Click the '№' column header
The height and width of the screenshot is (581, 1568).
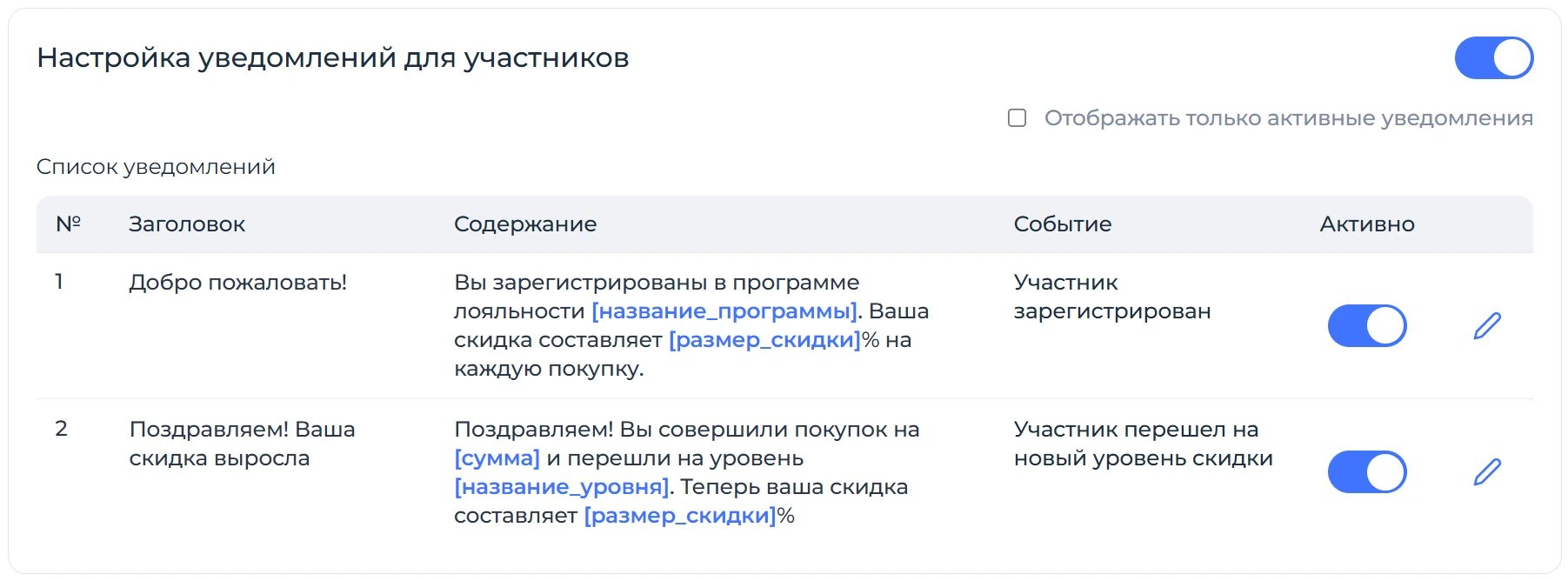coord(68,224)
